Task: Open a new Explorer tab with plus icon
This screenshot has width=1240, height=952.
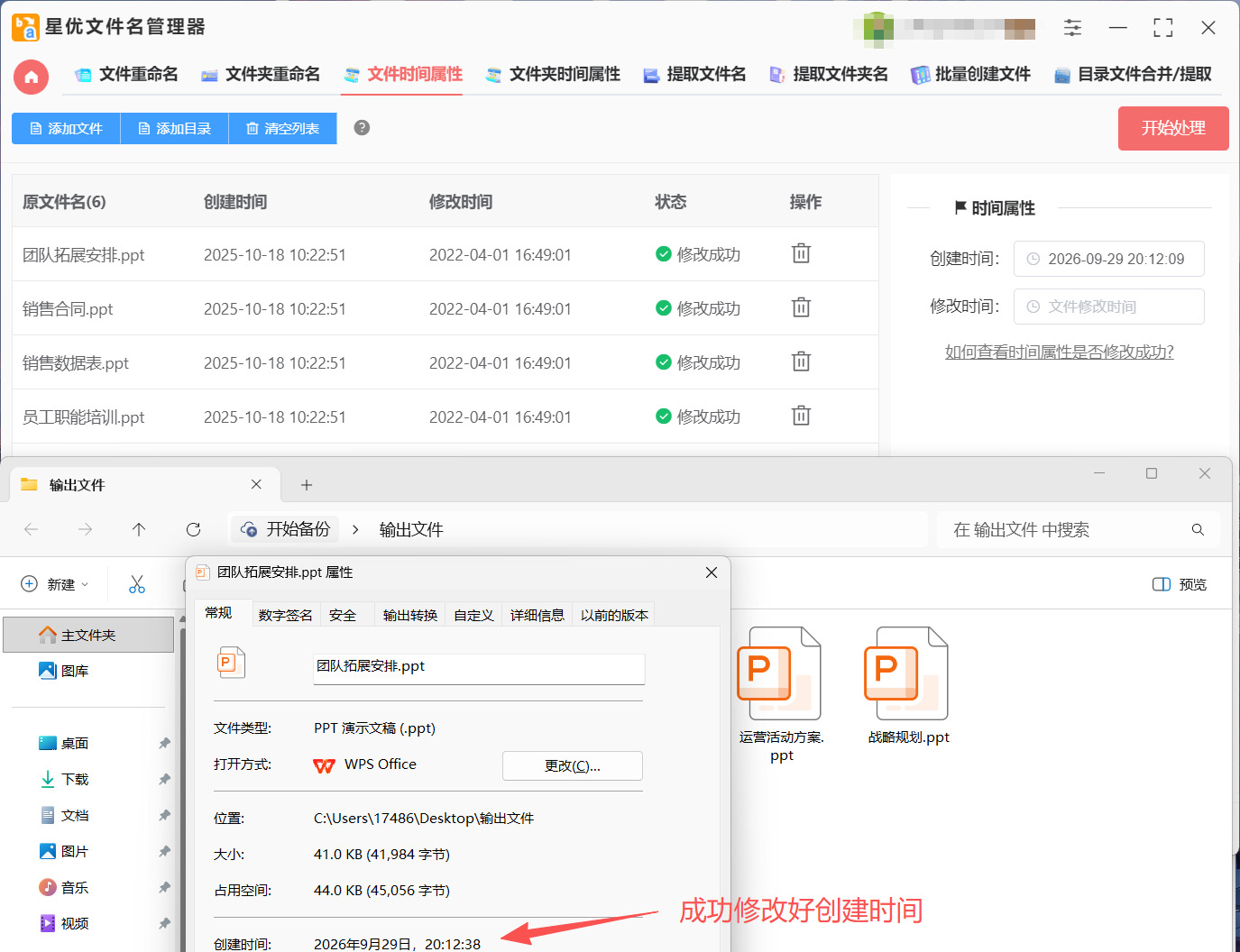Action: pos(307,485)
